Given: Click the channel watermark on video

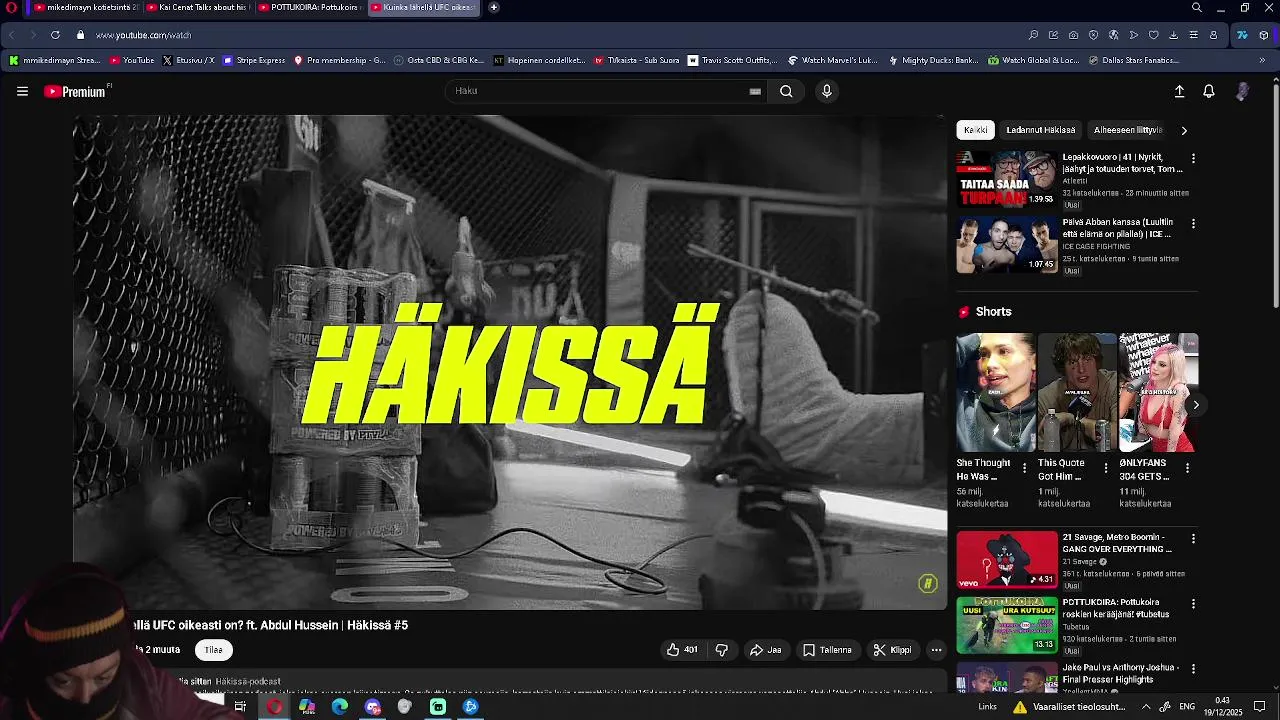Looking at the screenshot, I should pos(927,583).
